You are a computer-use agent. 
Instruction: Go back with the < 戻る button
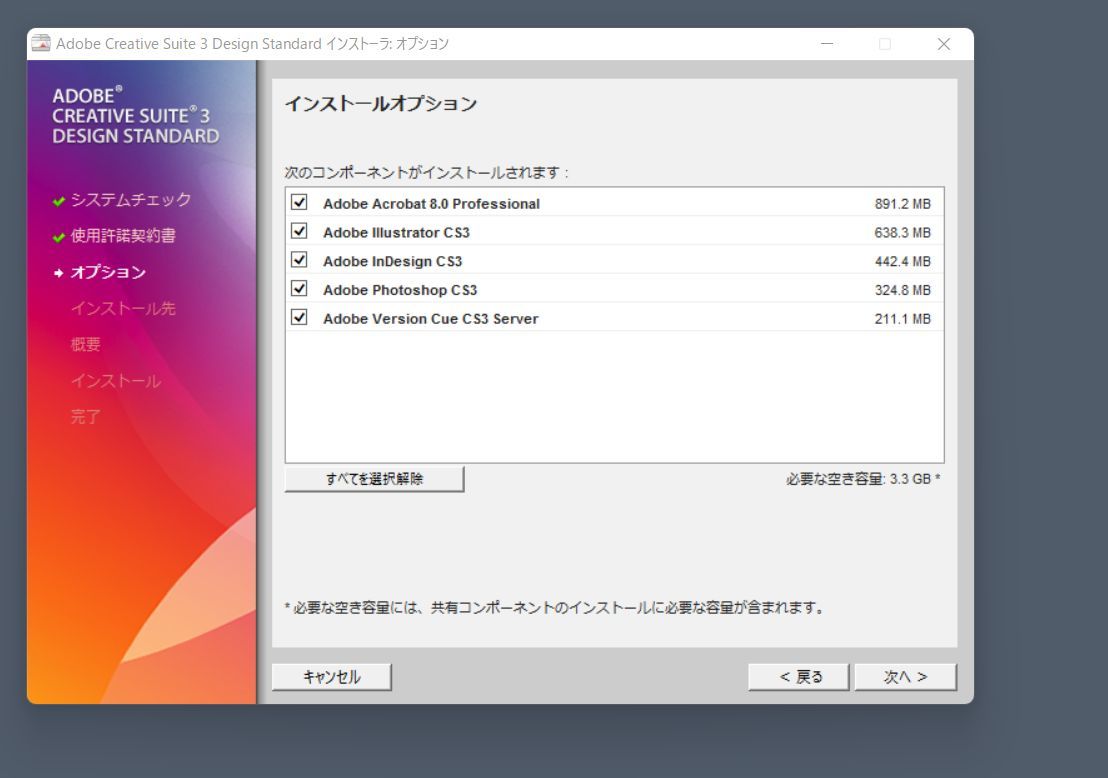pyautogui.click(x=798, y=677)
